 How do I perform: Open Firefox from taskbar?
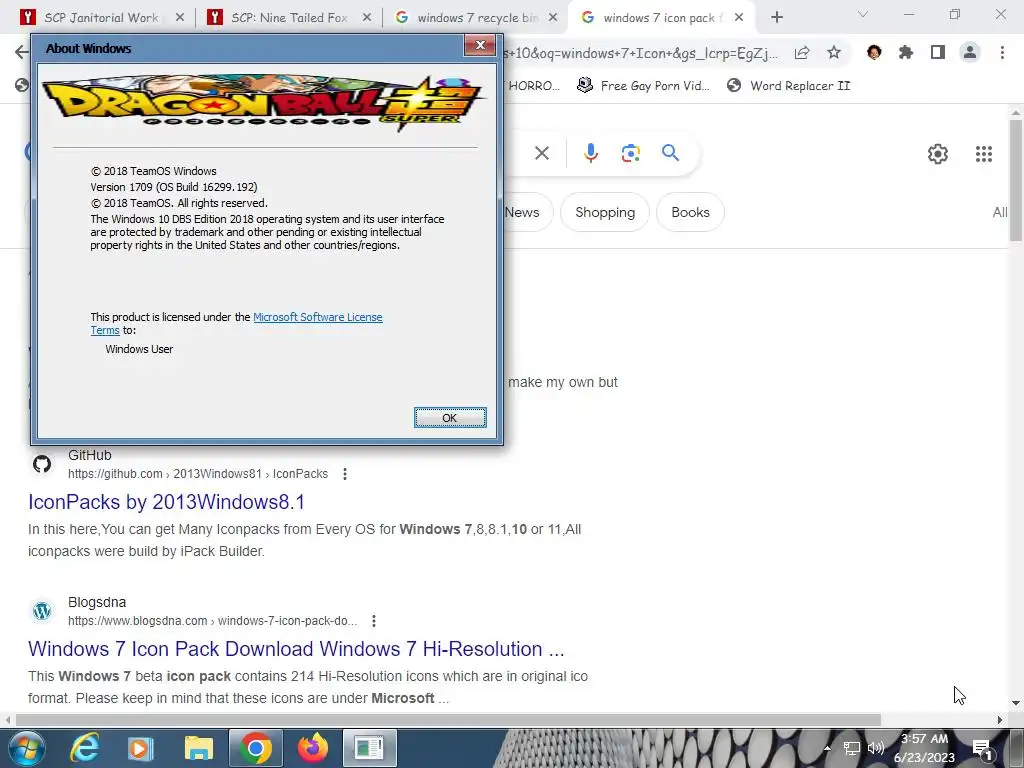[x=313, y=748]
